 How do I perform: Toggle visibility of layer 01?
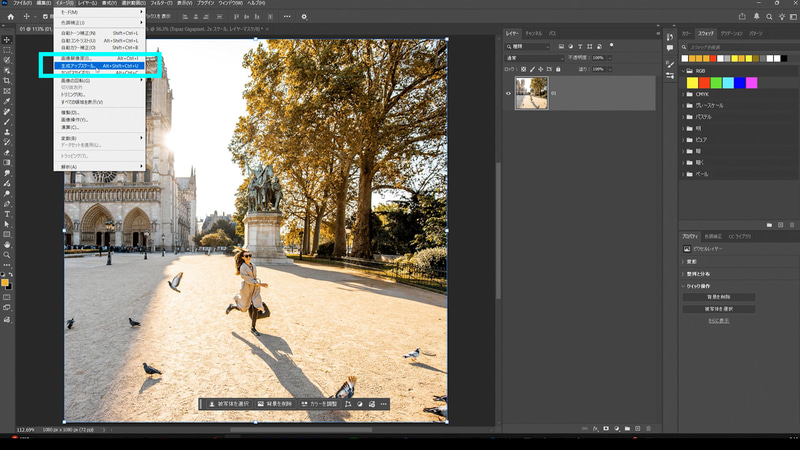508,93
